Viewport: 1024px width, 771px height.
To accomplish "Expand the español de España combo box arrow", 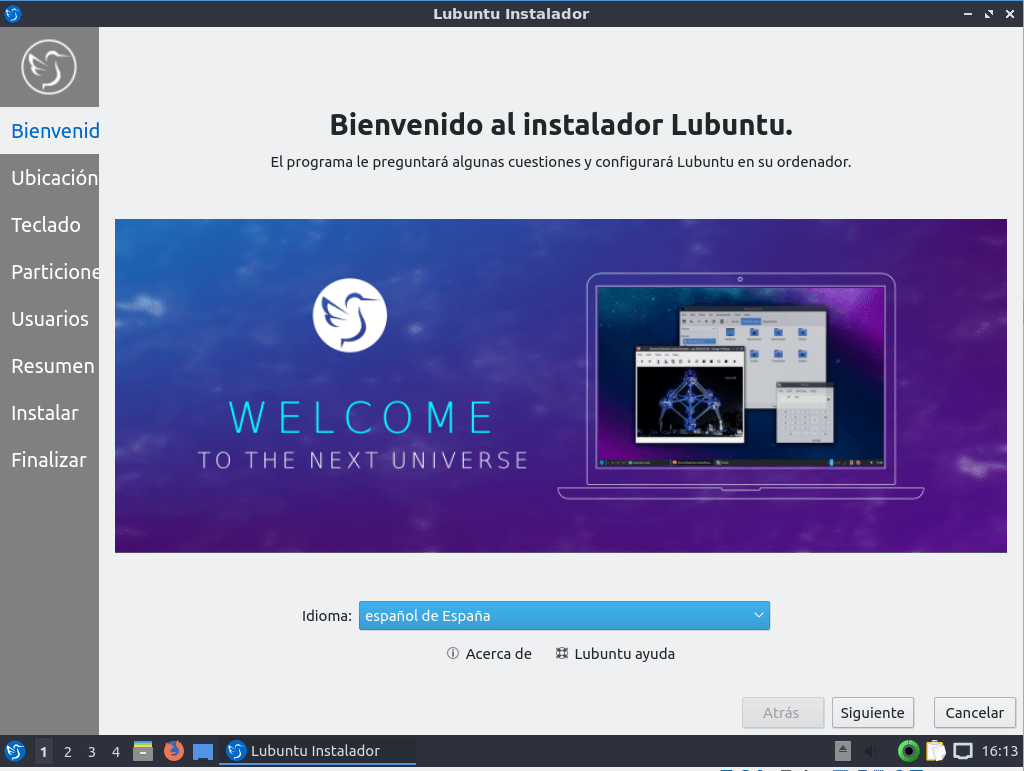I will click(x=757, y=615).
